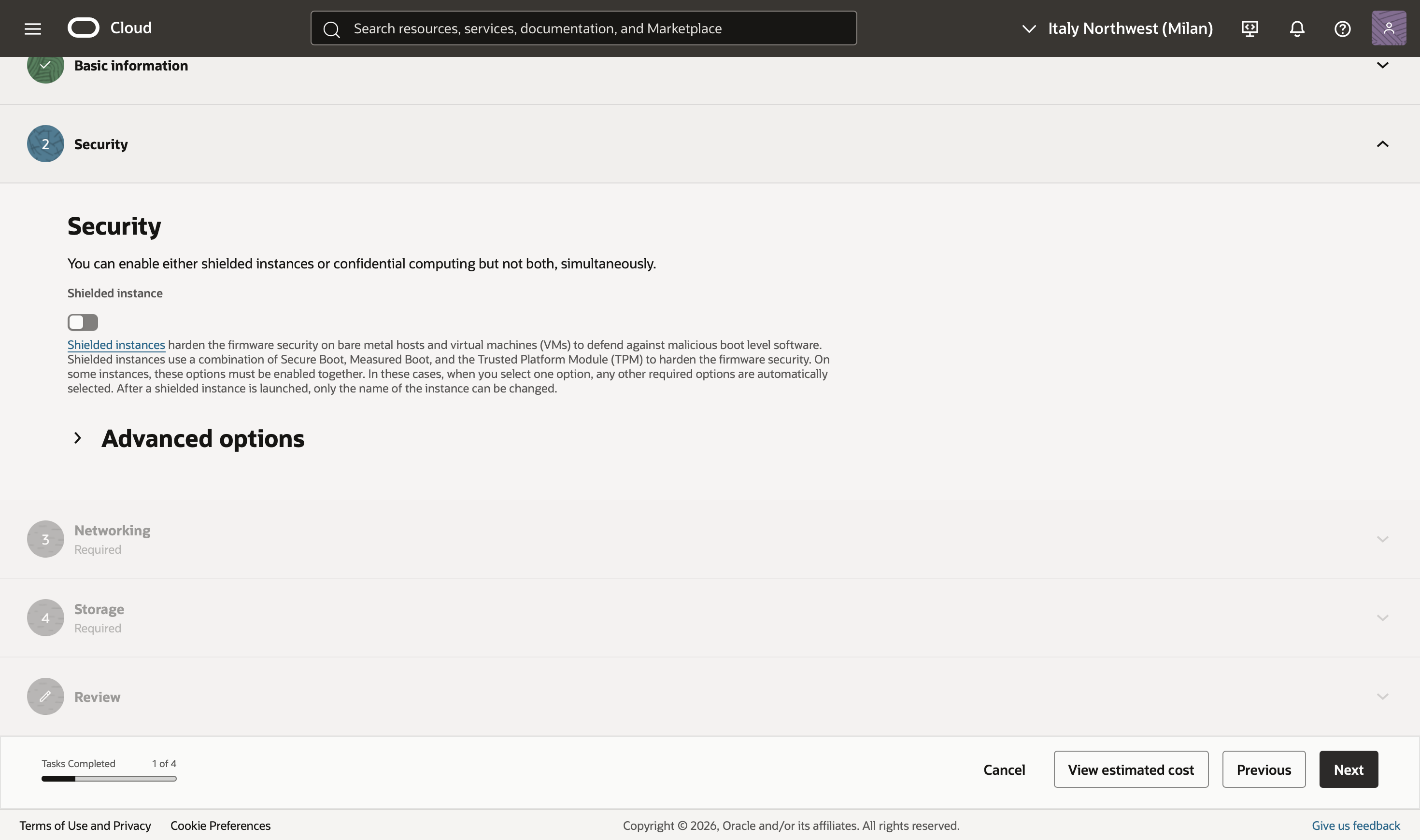Enable the Shielded instance toggle

point(83,322)
